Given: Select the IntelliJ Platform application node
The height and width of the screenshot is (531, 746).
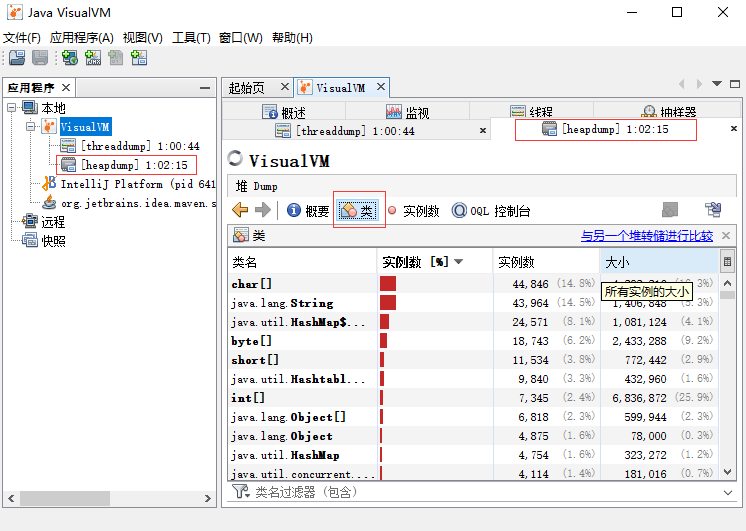Looking at the screenshot, I should pos(128,184).
